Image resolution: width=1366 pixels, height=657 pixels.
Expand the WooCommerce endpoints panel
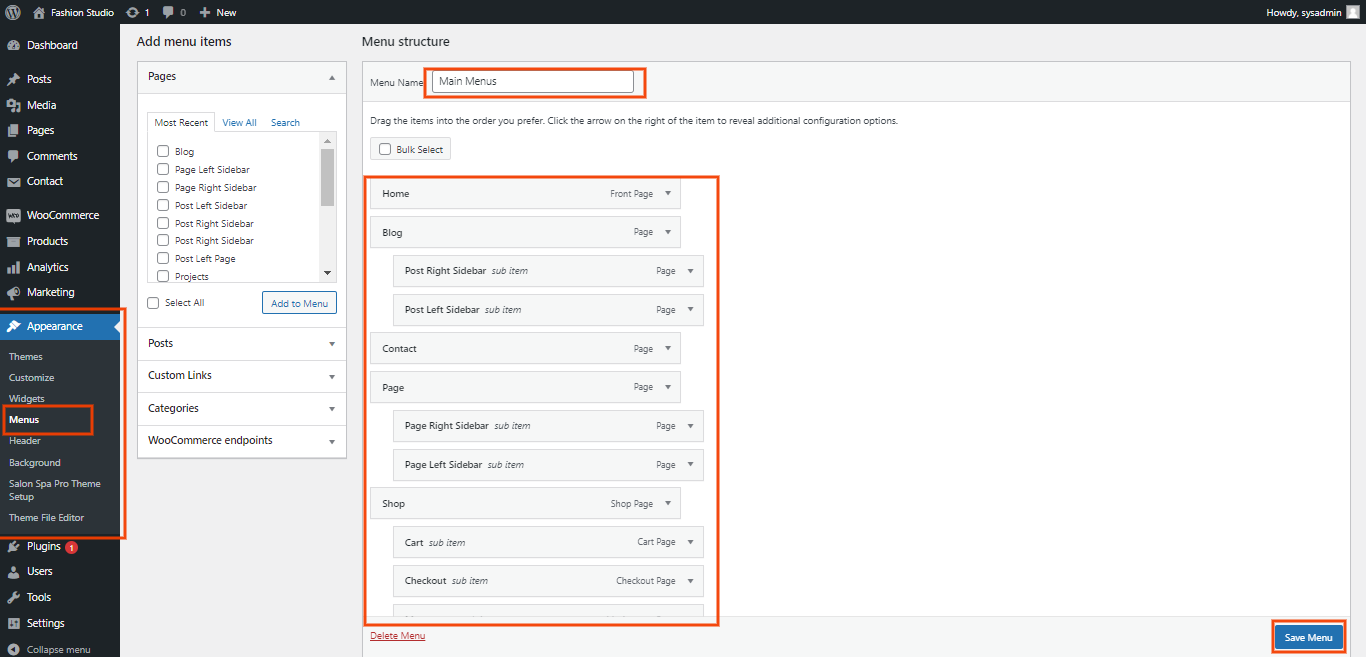(x=331, y=441)
